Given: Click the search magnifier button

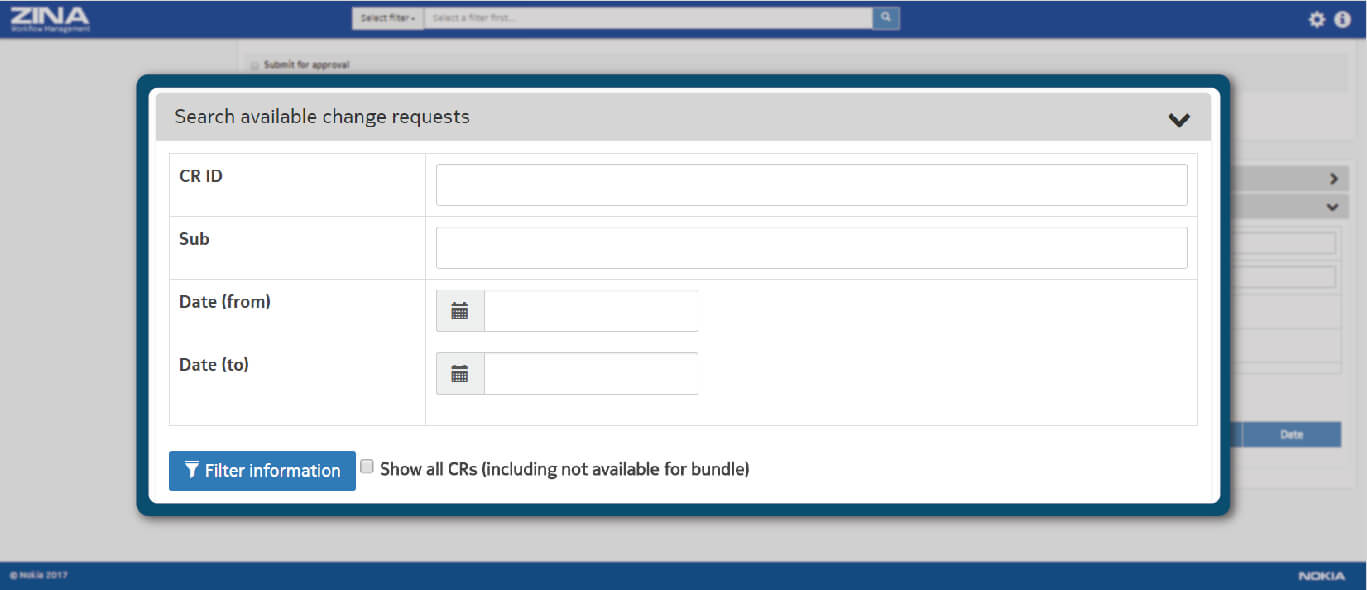Looking at the screenshot, I should click(886, 18).
